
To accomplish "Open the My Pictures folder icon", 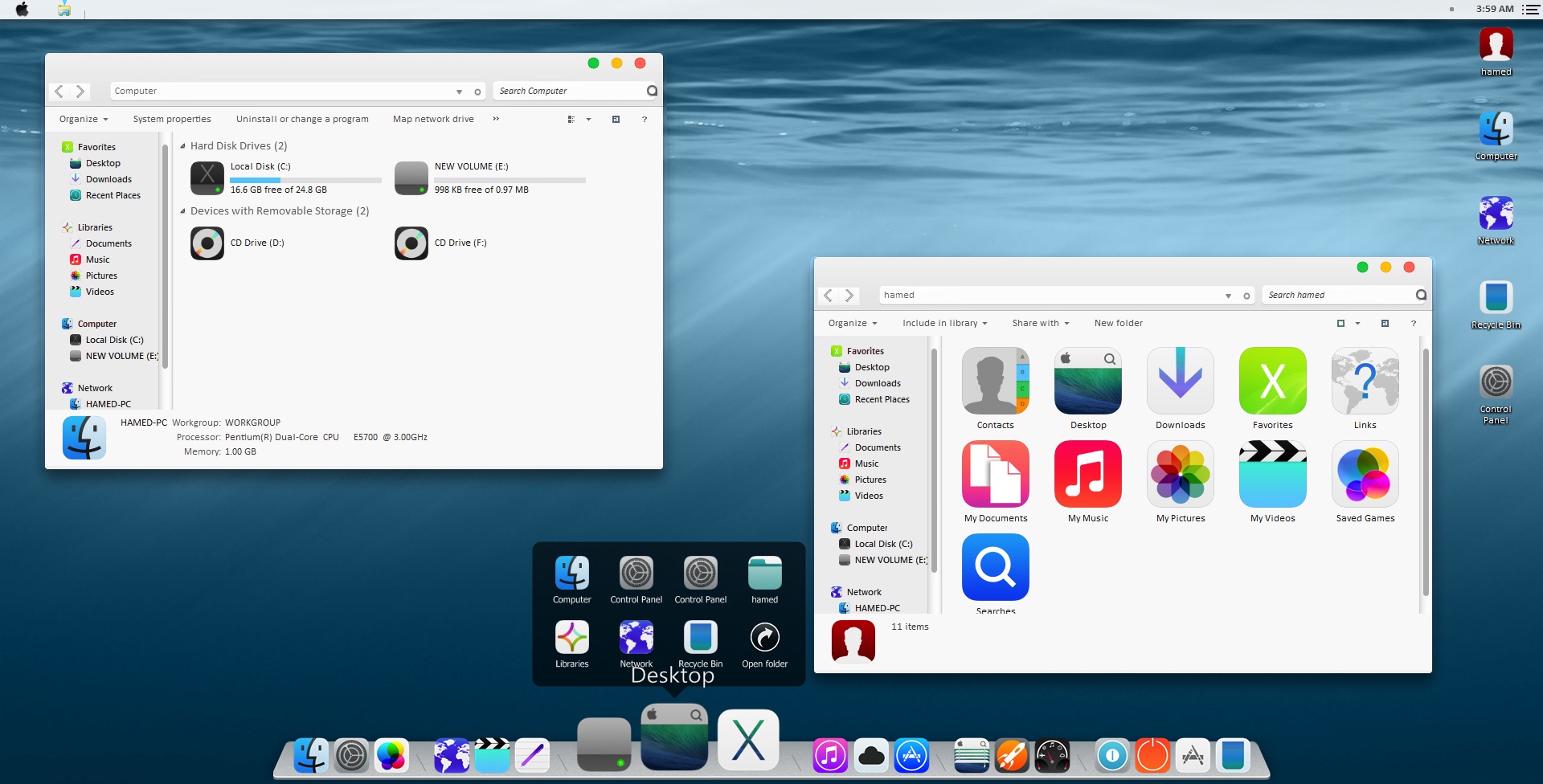I will 1180,475.
